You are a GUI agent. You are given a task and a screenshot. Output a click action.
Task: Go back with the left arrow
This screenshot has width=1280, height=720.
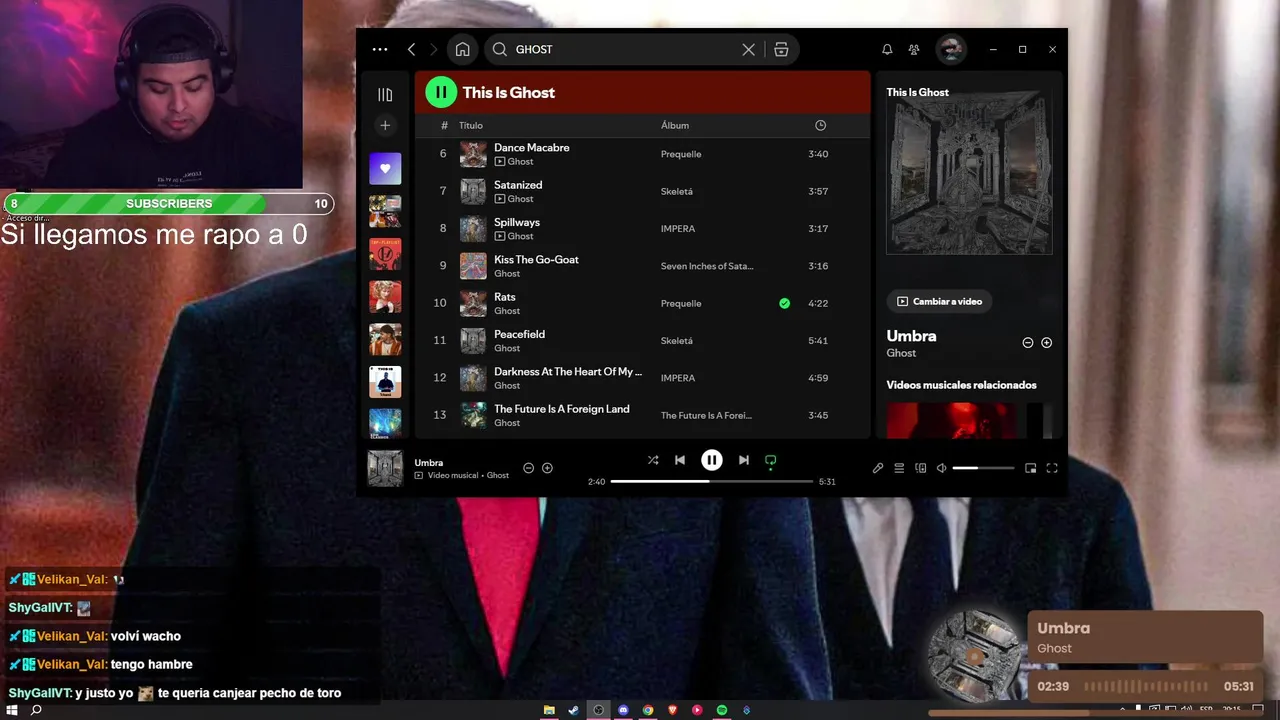(411, 49)
